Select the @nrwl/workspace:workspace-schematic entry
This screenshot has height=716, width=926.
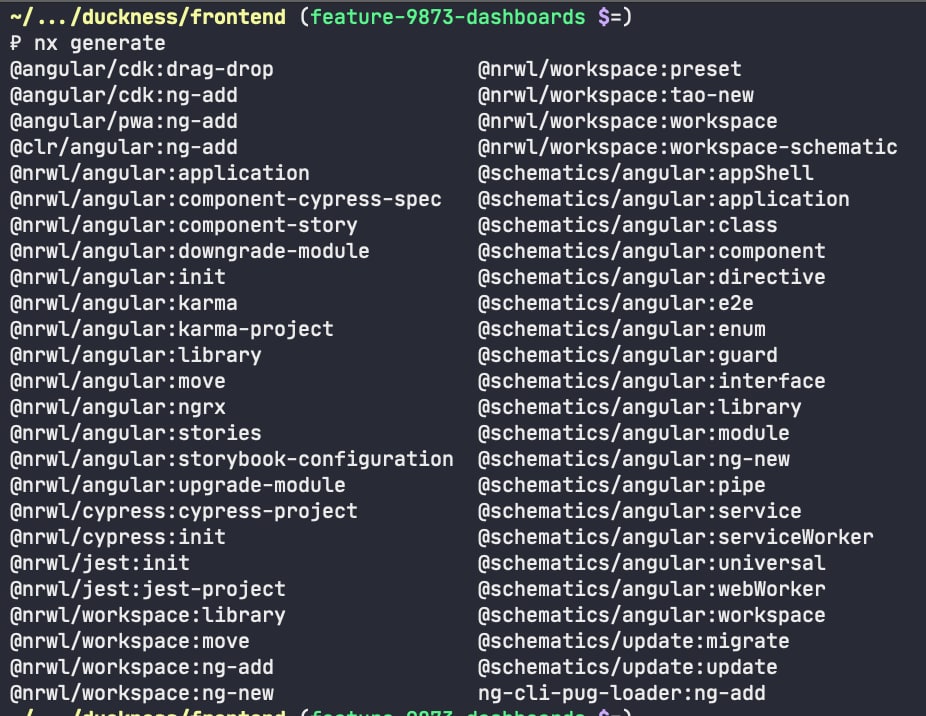(688, 148)
